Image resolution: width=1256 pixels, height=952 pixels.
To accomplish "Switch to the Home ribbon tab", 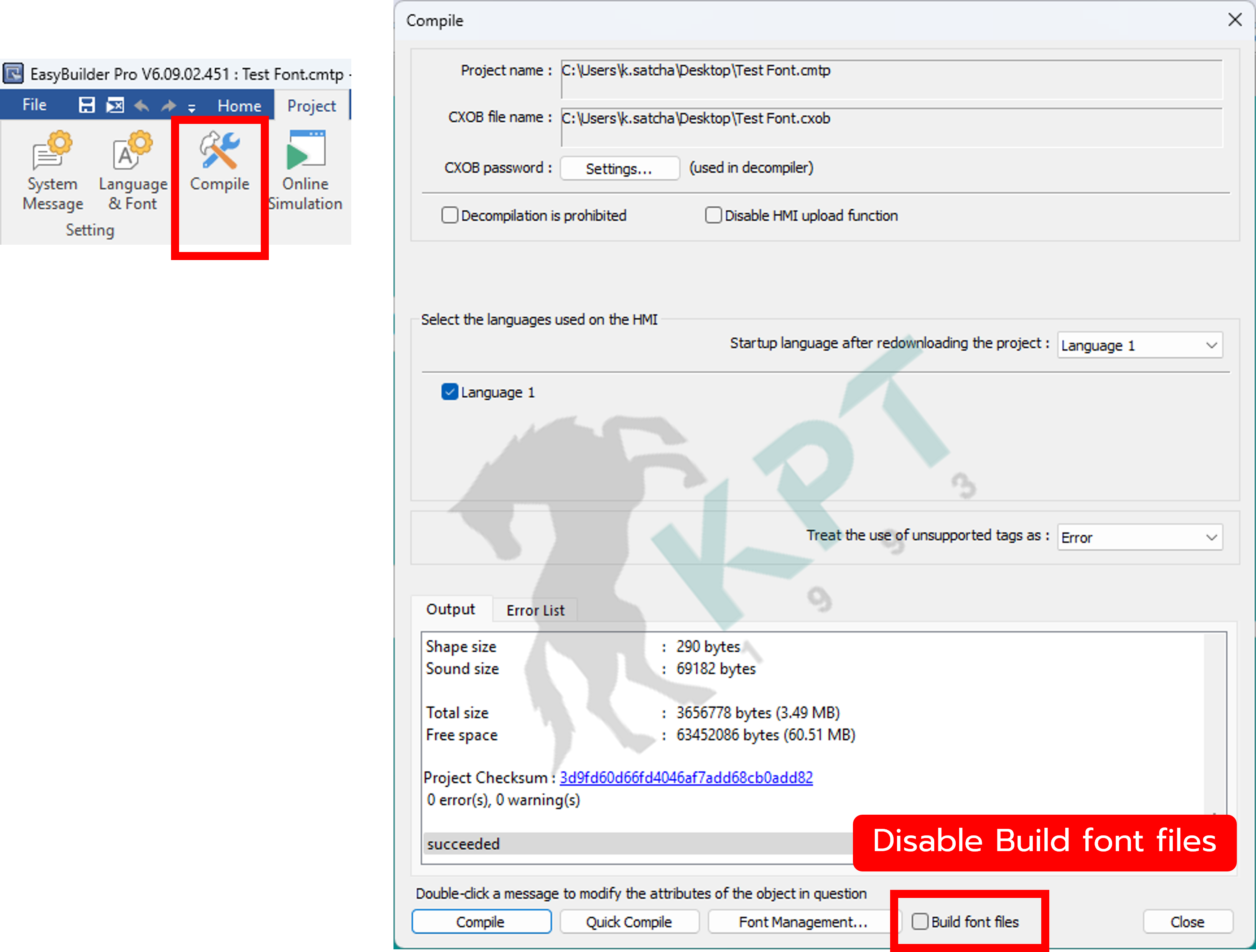I will (239, 105).
